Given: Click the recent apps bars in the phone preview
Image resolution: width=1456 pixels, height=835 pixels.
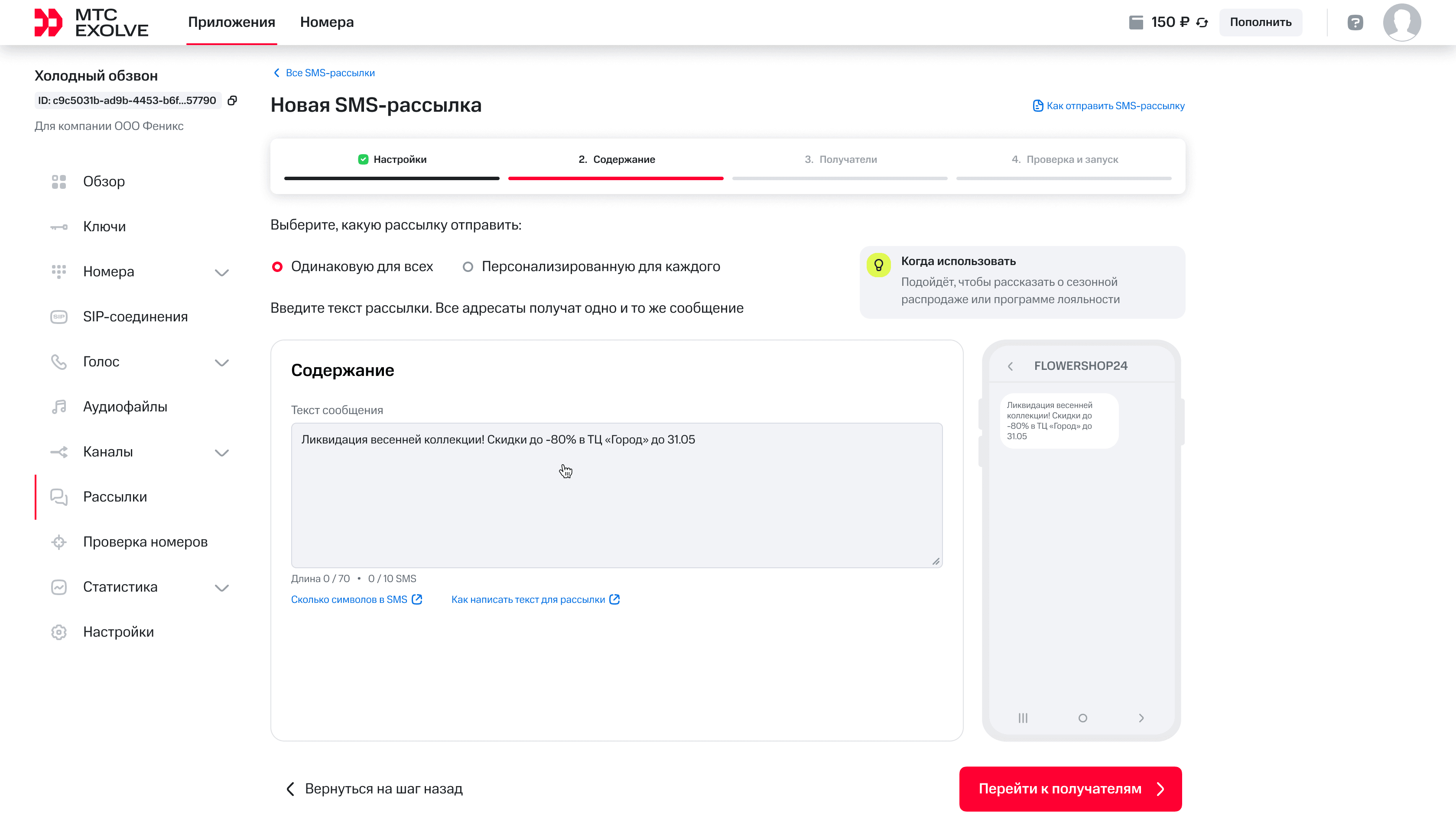Looking at the screenshot, I should coord(1023,718).
